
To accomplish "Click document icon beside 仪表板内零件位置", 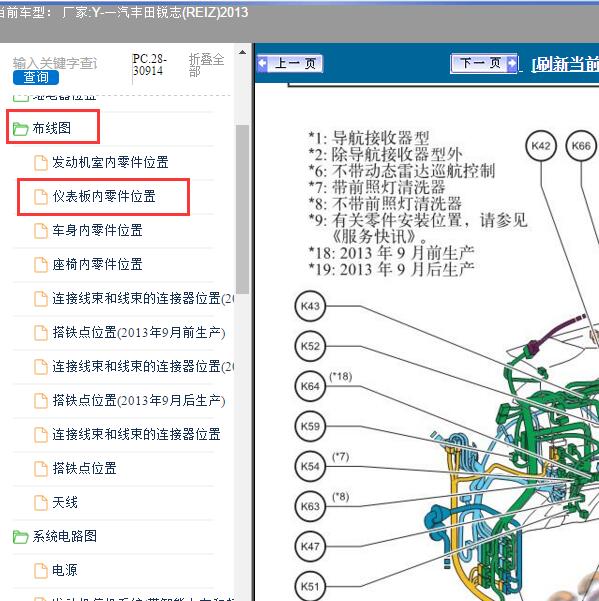I will [x=41, y=197].
